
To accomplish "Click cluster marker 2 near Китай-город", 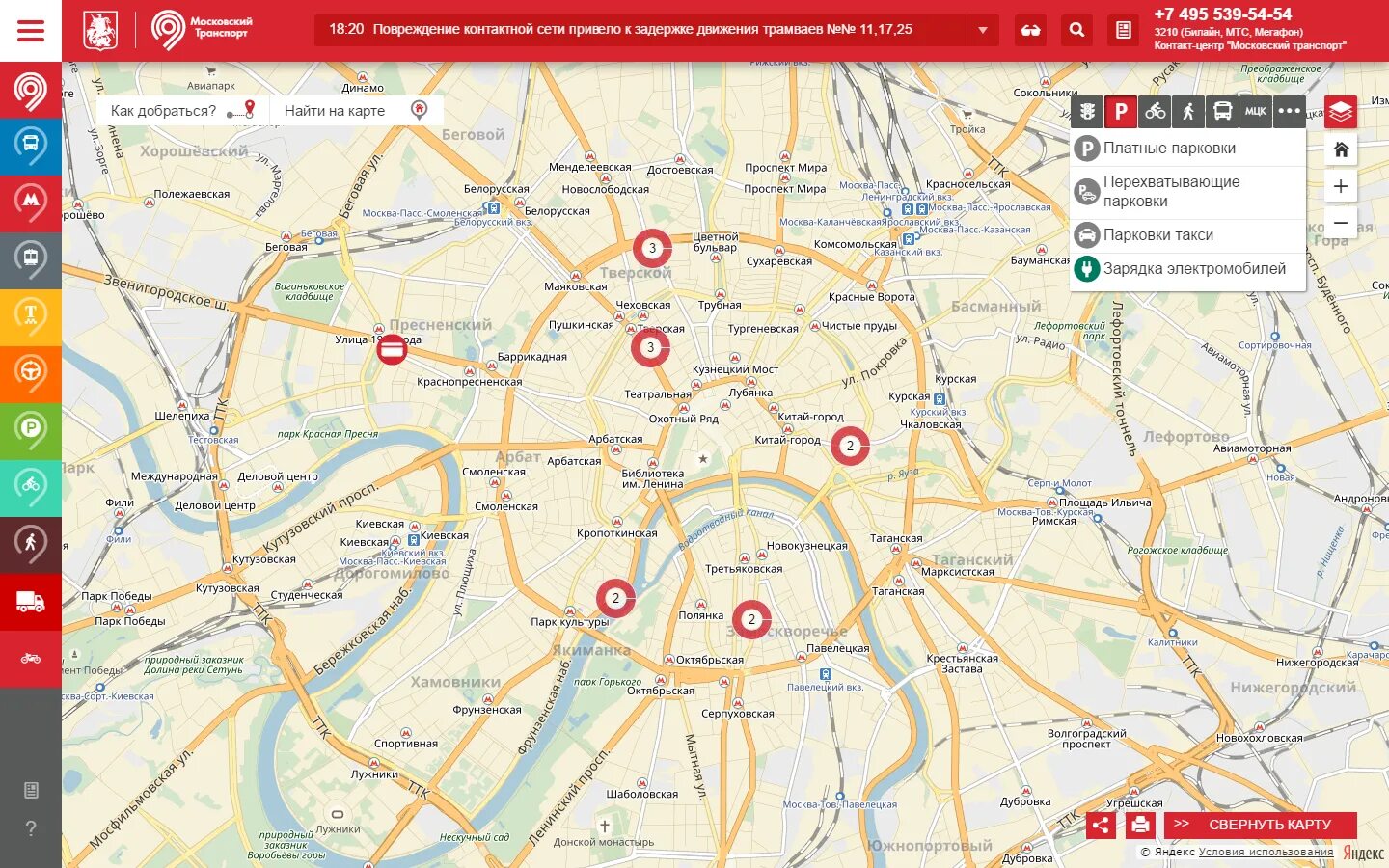I will coord(850,446).
